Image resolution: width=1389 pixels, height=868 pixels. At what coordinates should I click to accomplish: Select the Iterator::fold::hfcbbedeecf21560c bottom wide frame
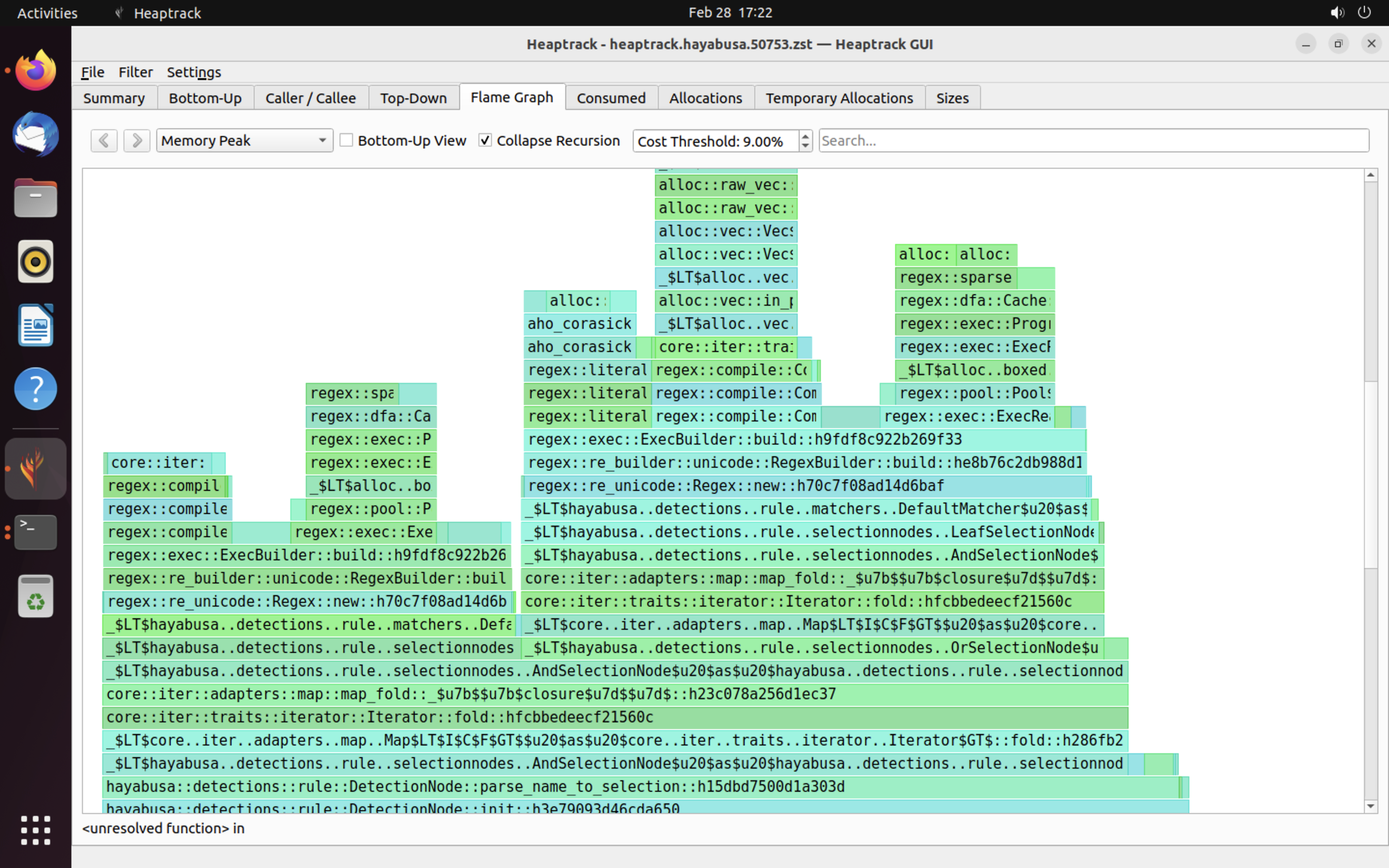coord(615,717)
